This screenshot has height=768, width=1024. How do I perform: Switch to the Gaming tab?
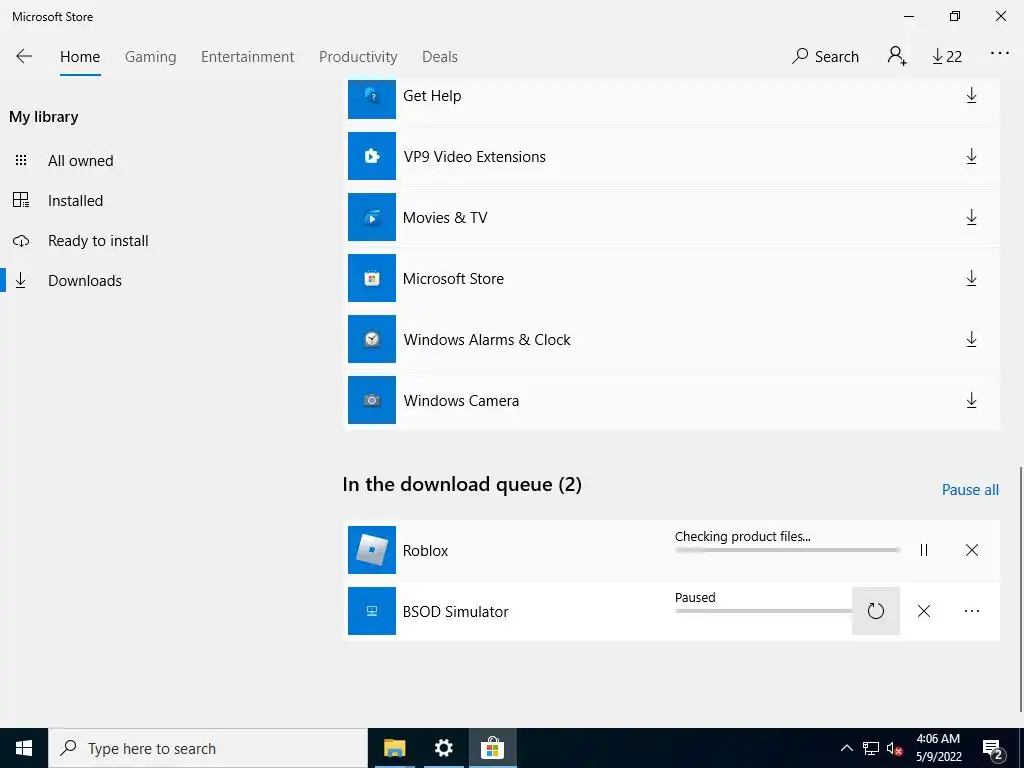(x=151, y=57)
